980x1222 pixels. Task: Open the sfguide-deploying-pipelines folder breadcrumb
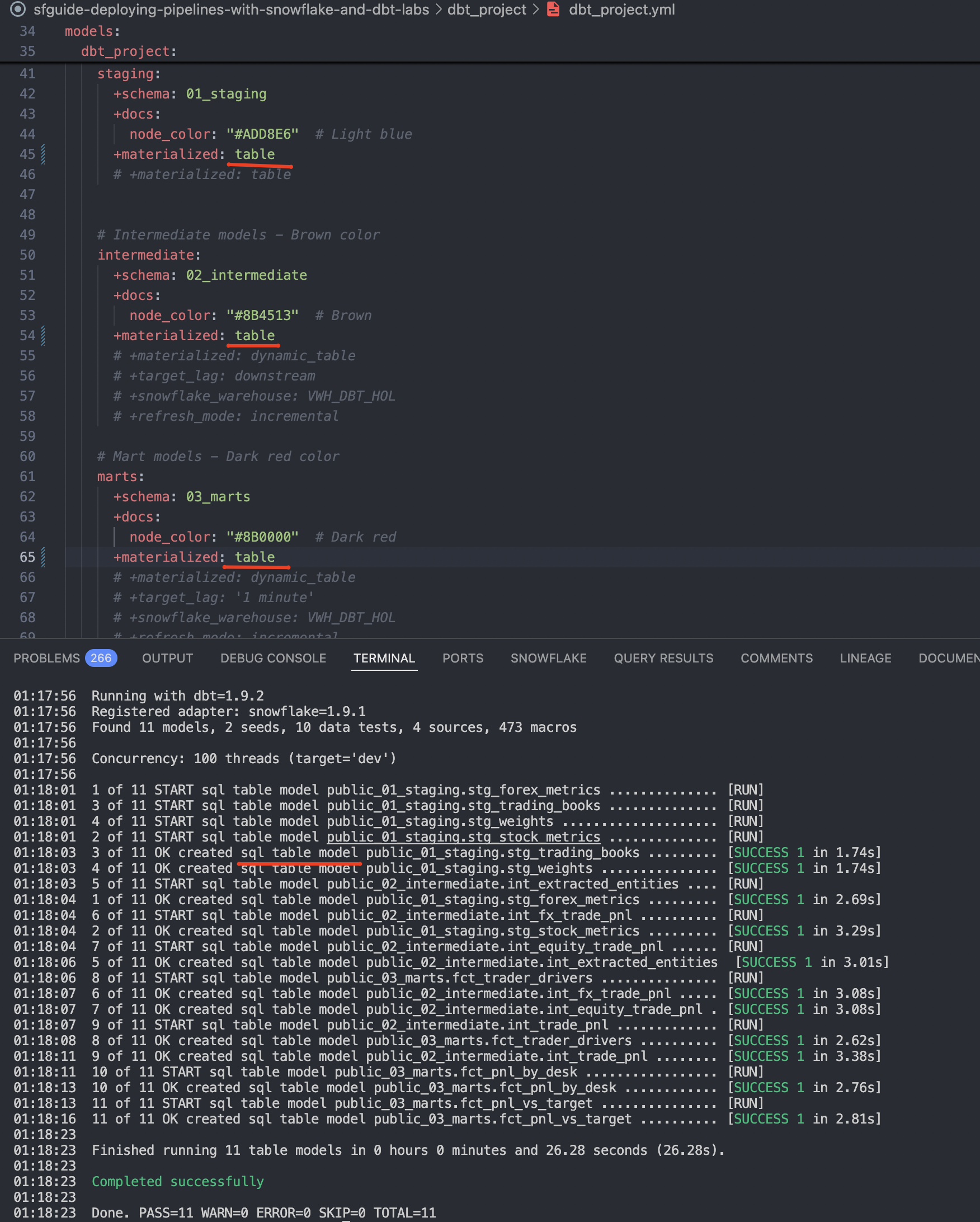[x=230, y=10]
